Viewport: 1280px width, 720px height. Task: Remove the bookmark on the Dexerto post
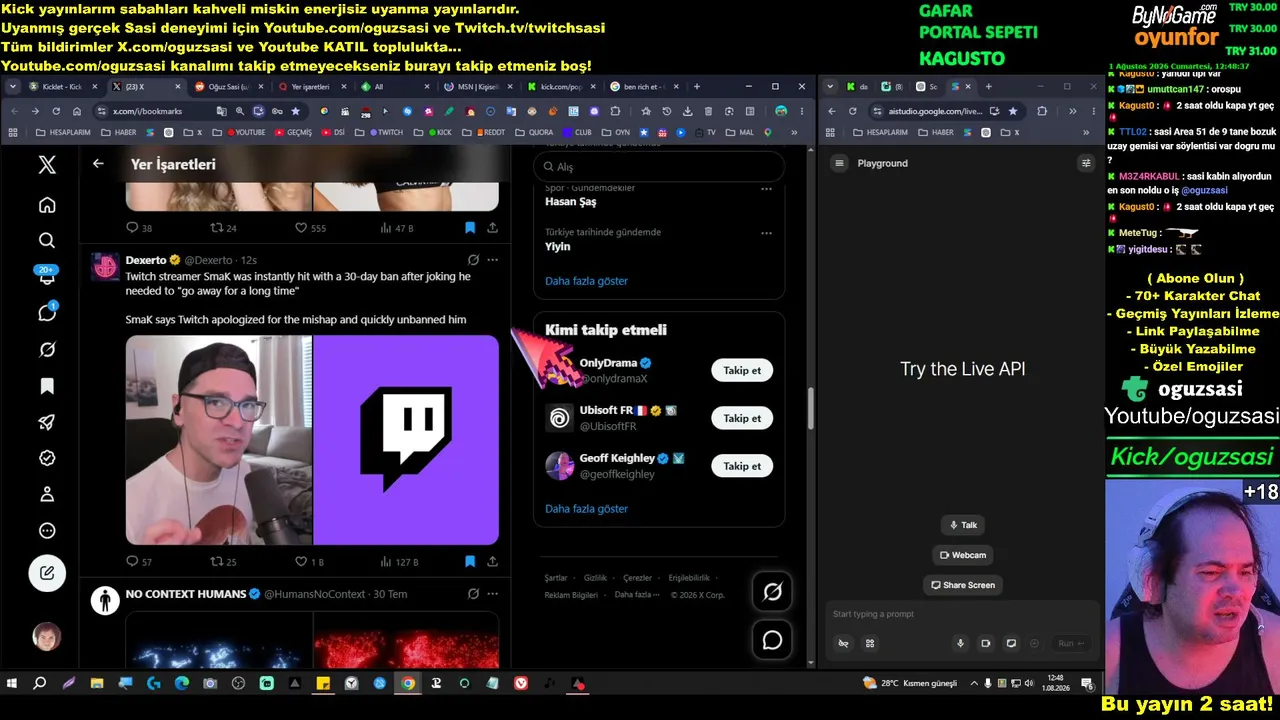coord(470,562)
